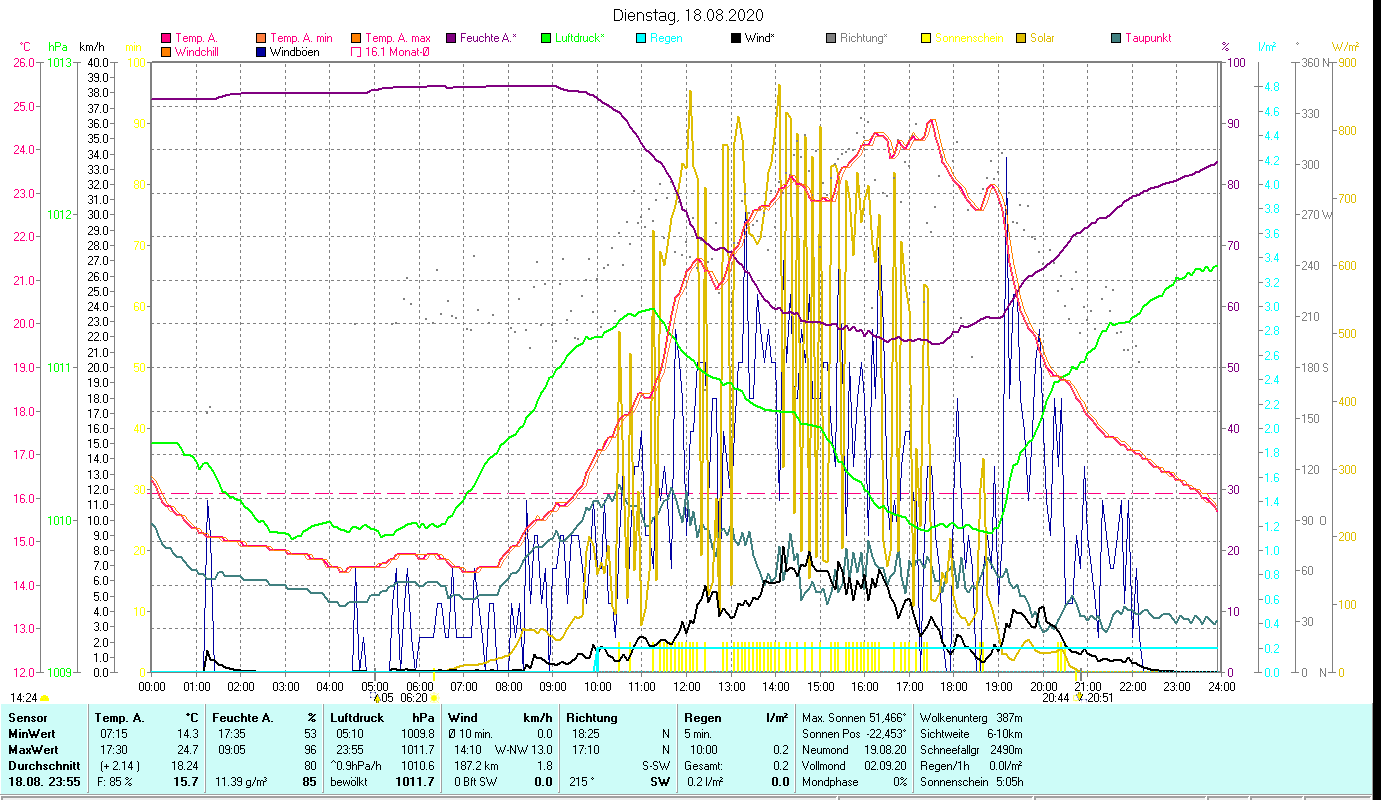Click the chart title Dienstag, 18.08.2020
1381x800 pixels.
coord(690,15)
